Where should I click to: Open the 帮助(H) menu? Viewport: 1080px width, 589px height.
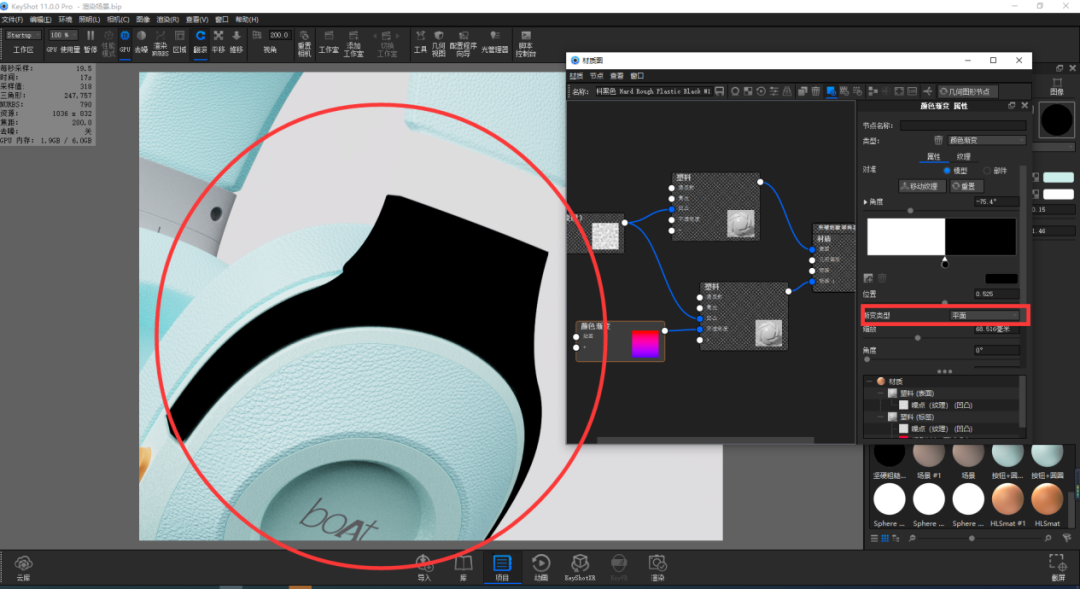tap(247, 19)
